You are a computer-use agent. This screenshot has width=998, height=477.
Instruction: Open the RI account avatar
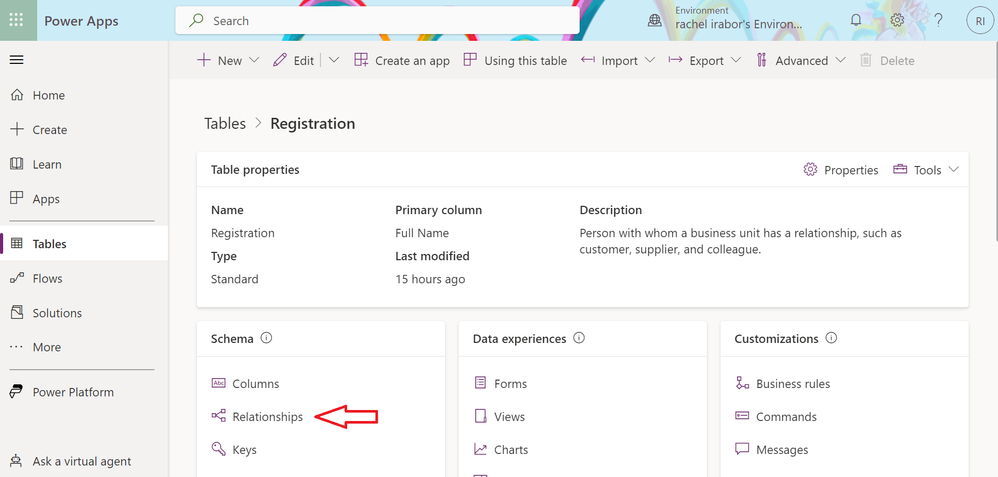tap(980, 21)
